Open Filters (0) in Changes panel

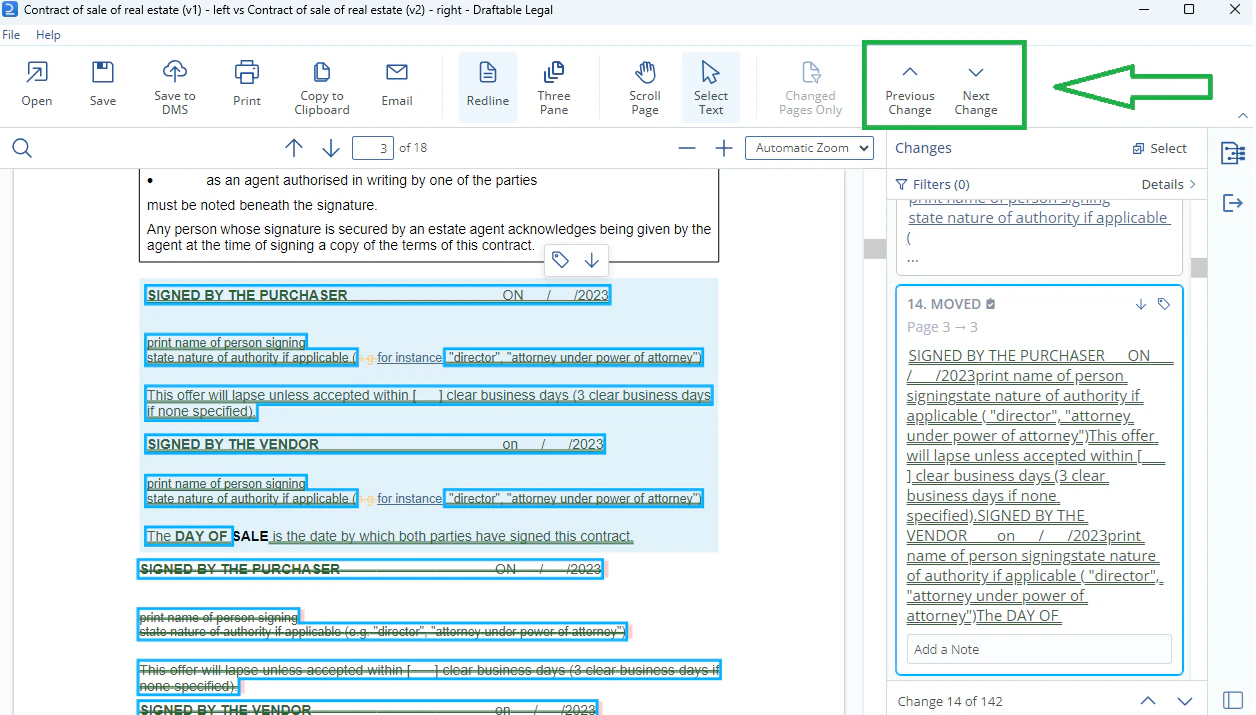coord(933,184)
